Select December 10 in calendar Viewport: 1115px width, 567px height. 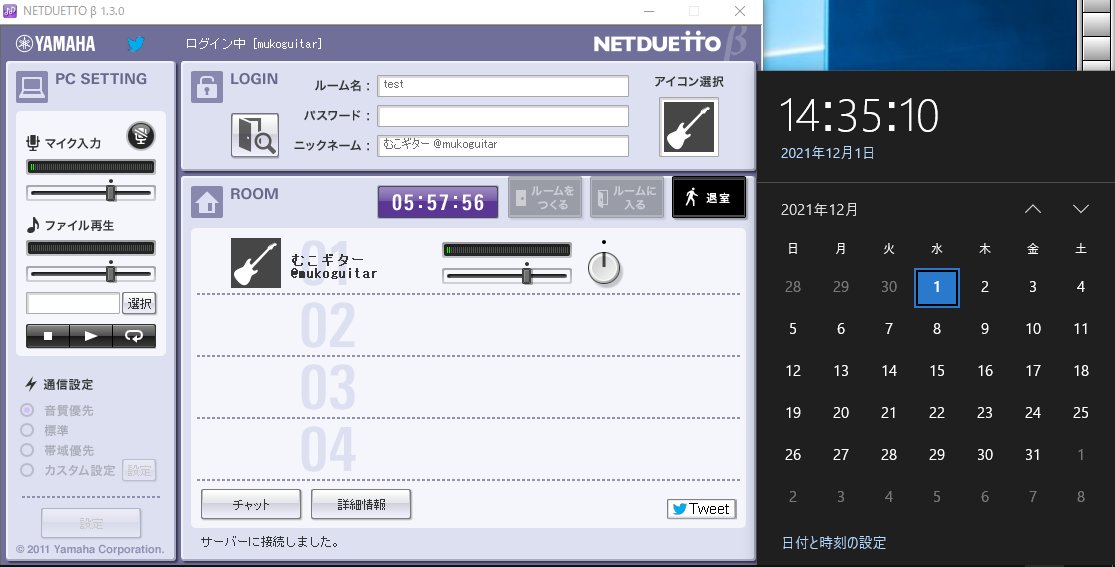click(1033, 329)
